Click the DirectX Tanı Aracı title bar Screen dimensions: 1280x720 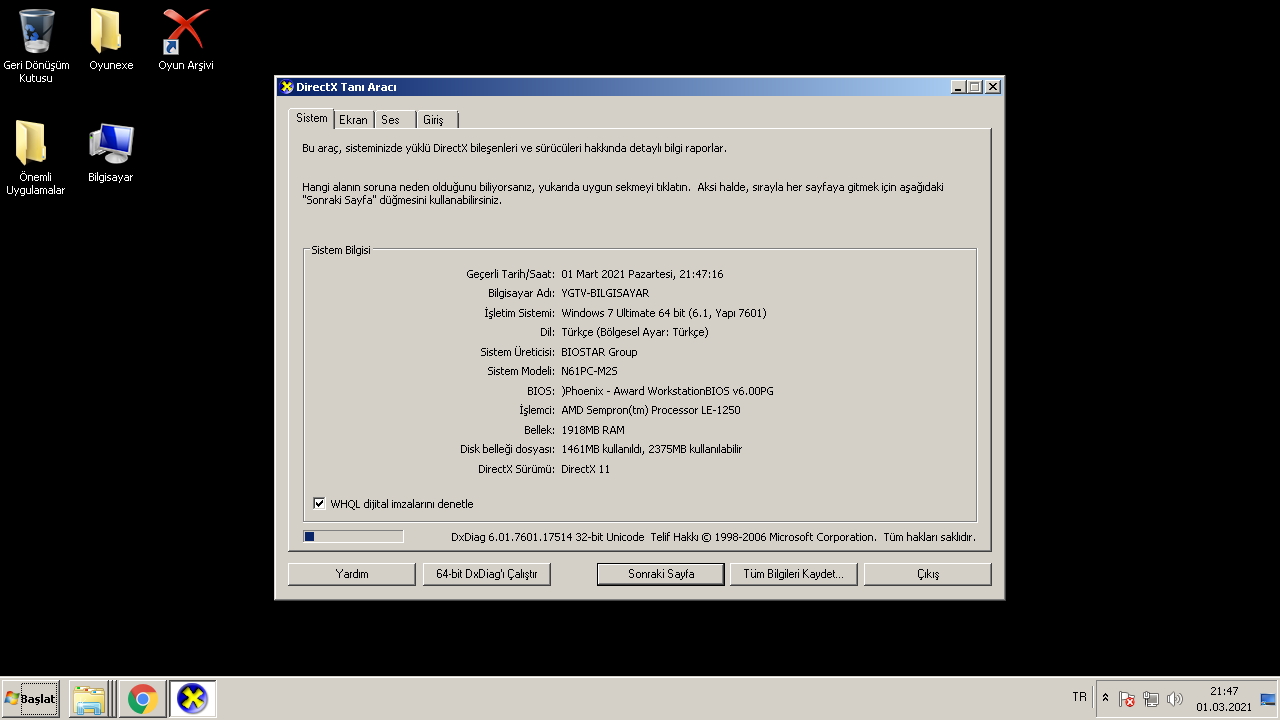point(639,87)
